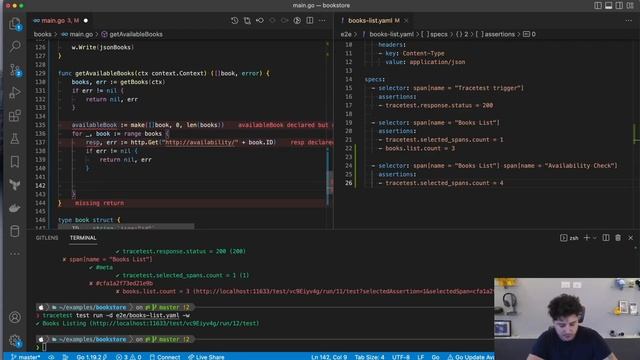Kill the terminal with trash icon
640x360 pixels.
coord(618,238)
